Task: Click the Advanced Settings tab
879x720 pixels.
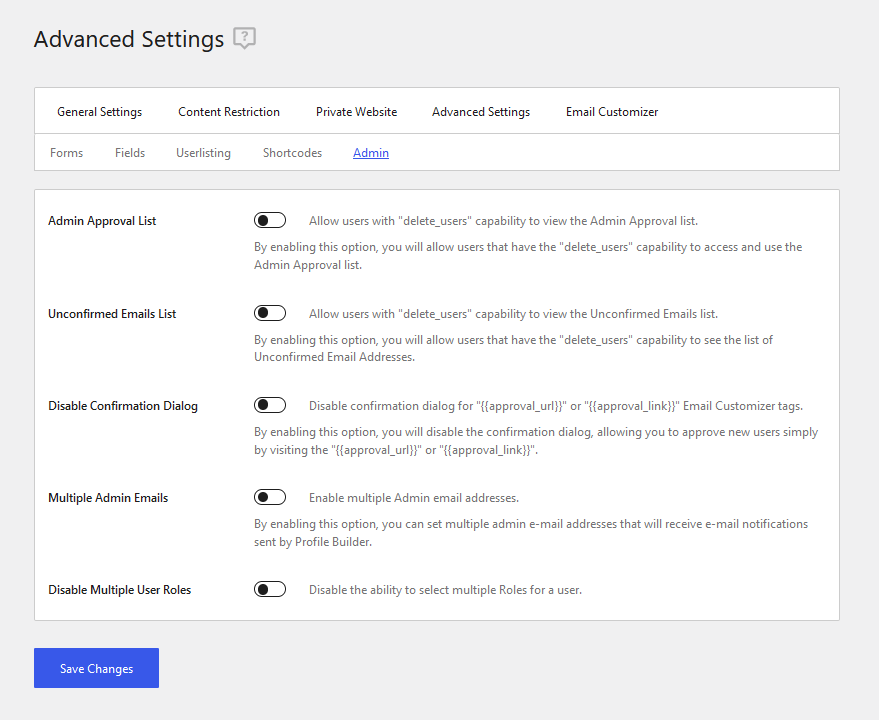Action: [480, 112]
